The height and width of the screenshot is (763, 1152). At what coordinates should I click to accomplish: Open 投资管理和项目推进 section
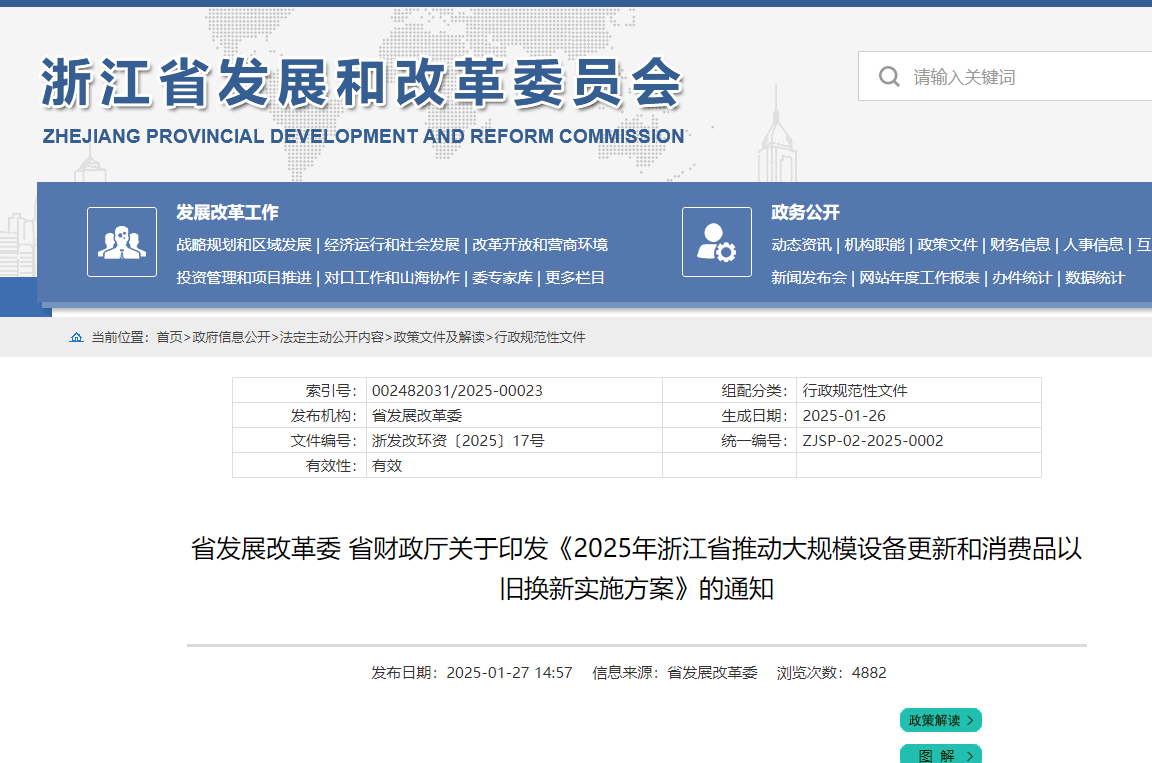click(x=244, y=278)
